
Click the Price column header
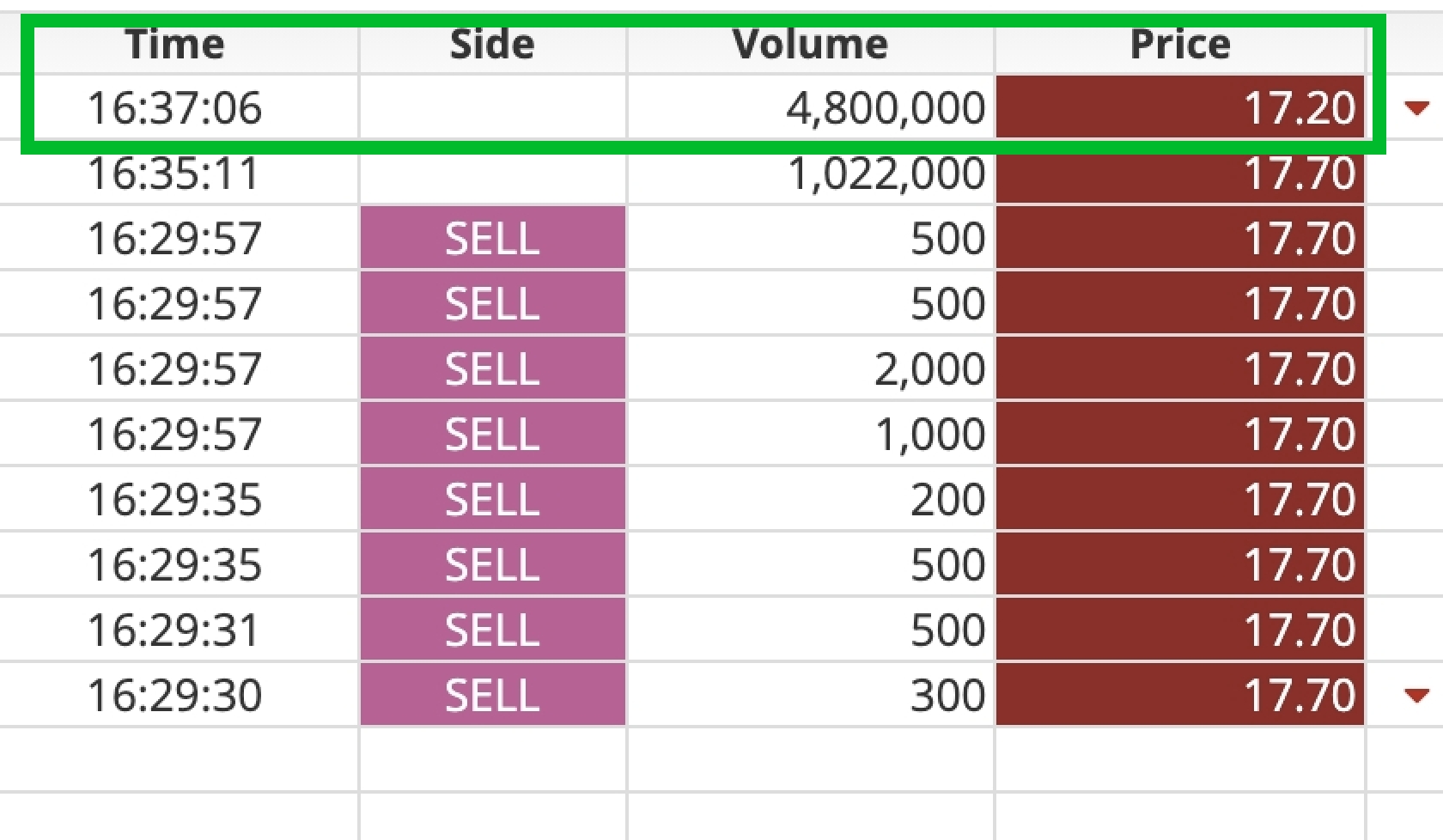(x=1179, y=45)
